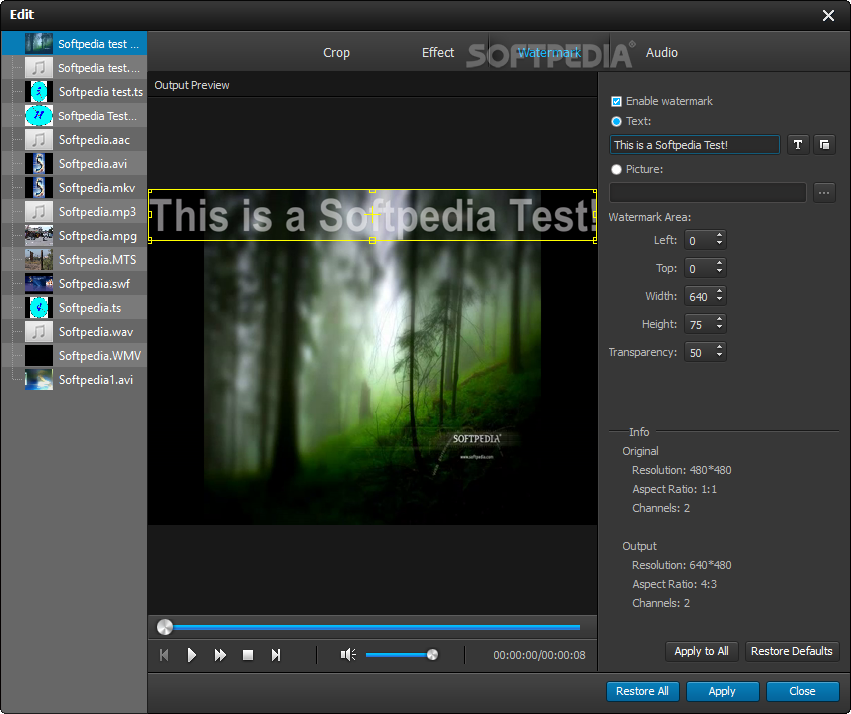Decrease the Width value with down arrow

[720, 299]
